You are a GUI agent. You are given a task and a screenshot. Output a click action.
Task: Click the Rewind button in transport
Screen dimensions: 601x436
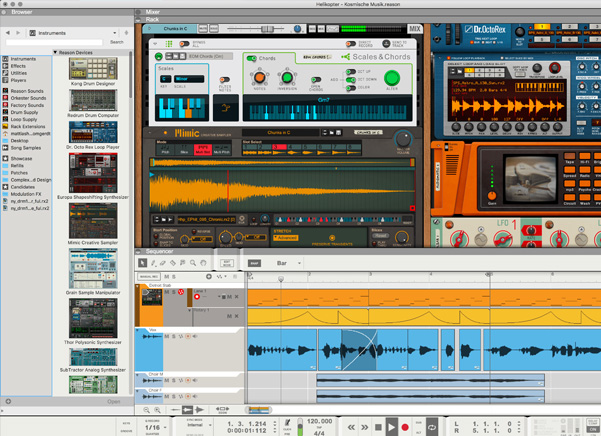pyautogui.click(x=351, y=427)
